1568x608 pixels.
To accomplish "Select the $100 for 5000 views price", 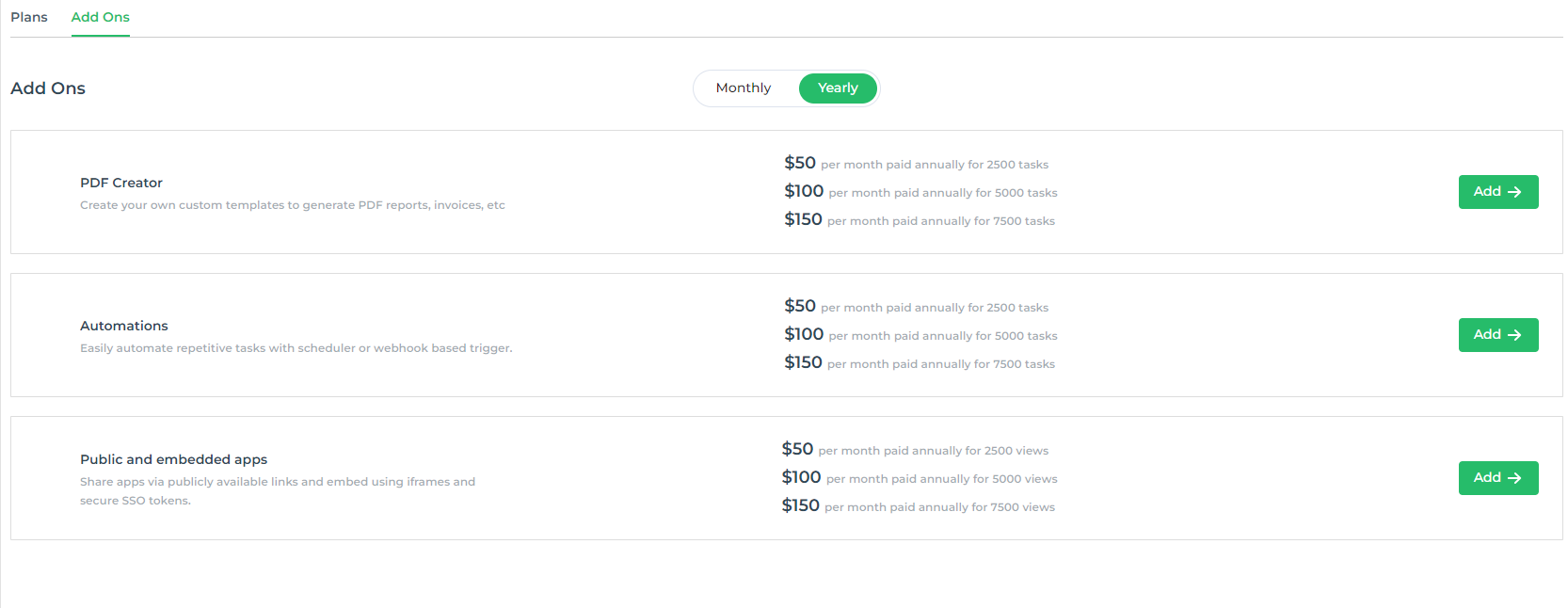I will [920, 478].
